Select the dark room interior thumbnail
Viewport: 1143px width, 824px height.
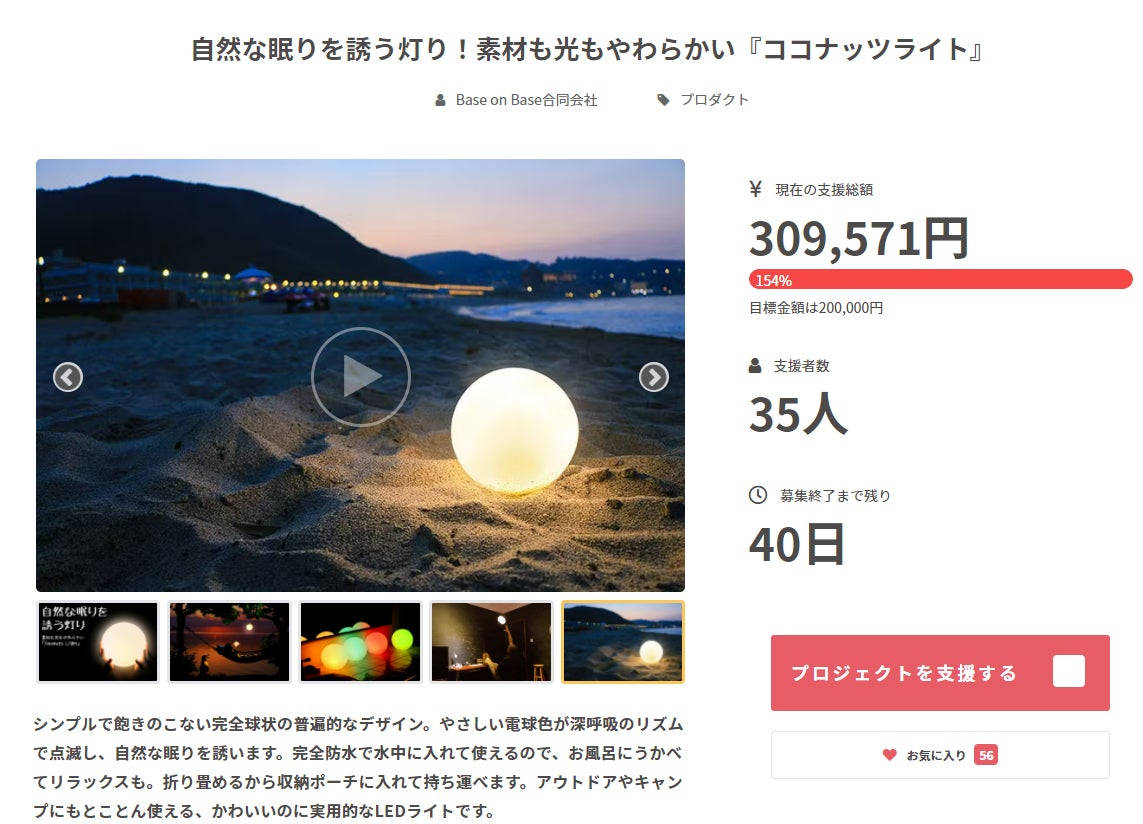coord(492,642)
